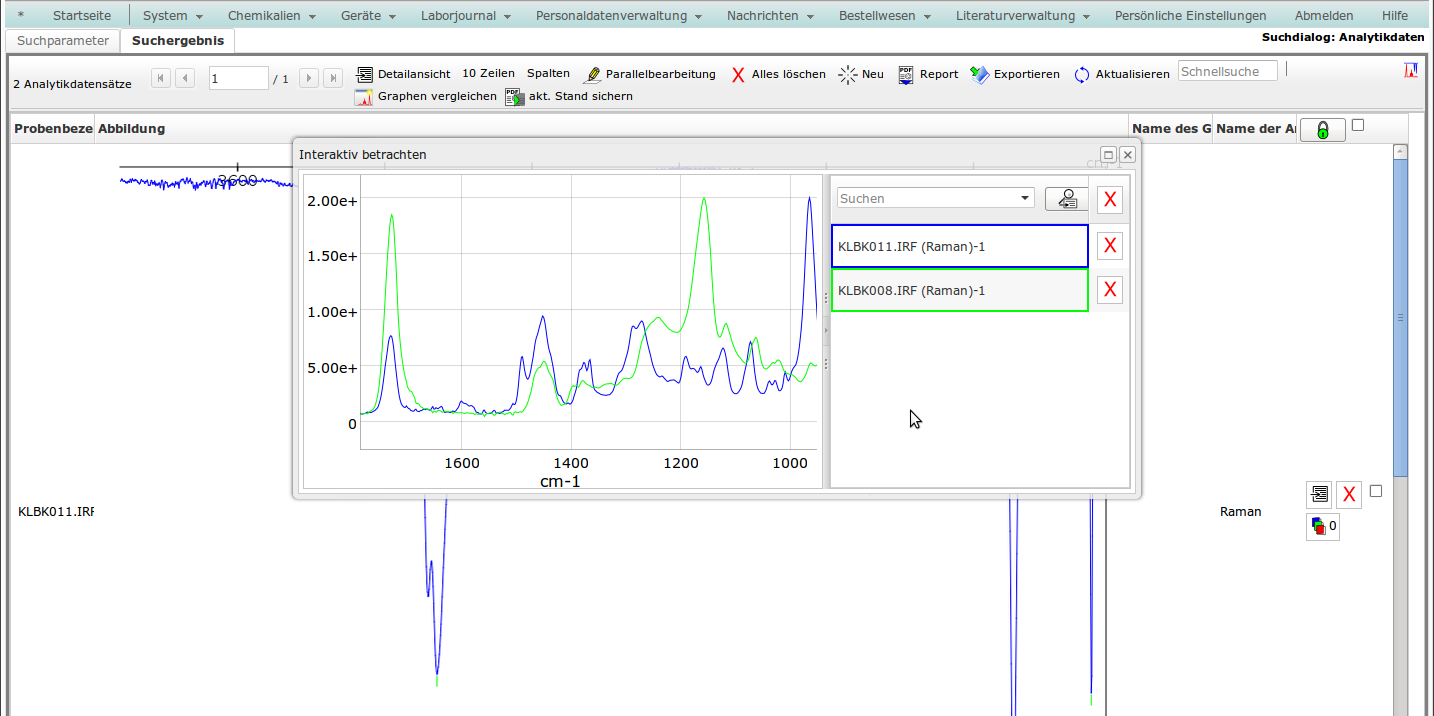Expand the Chemikalien menu

click(271, 16)
